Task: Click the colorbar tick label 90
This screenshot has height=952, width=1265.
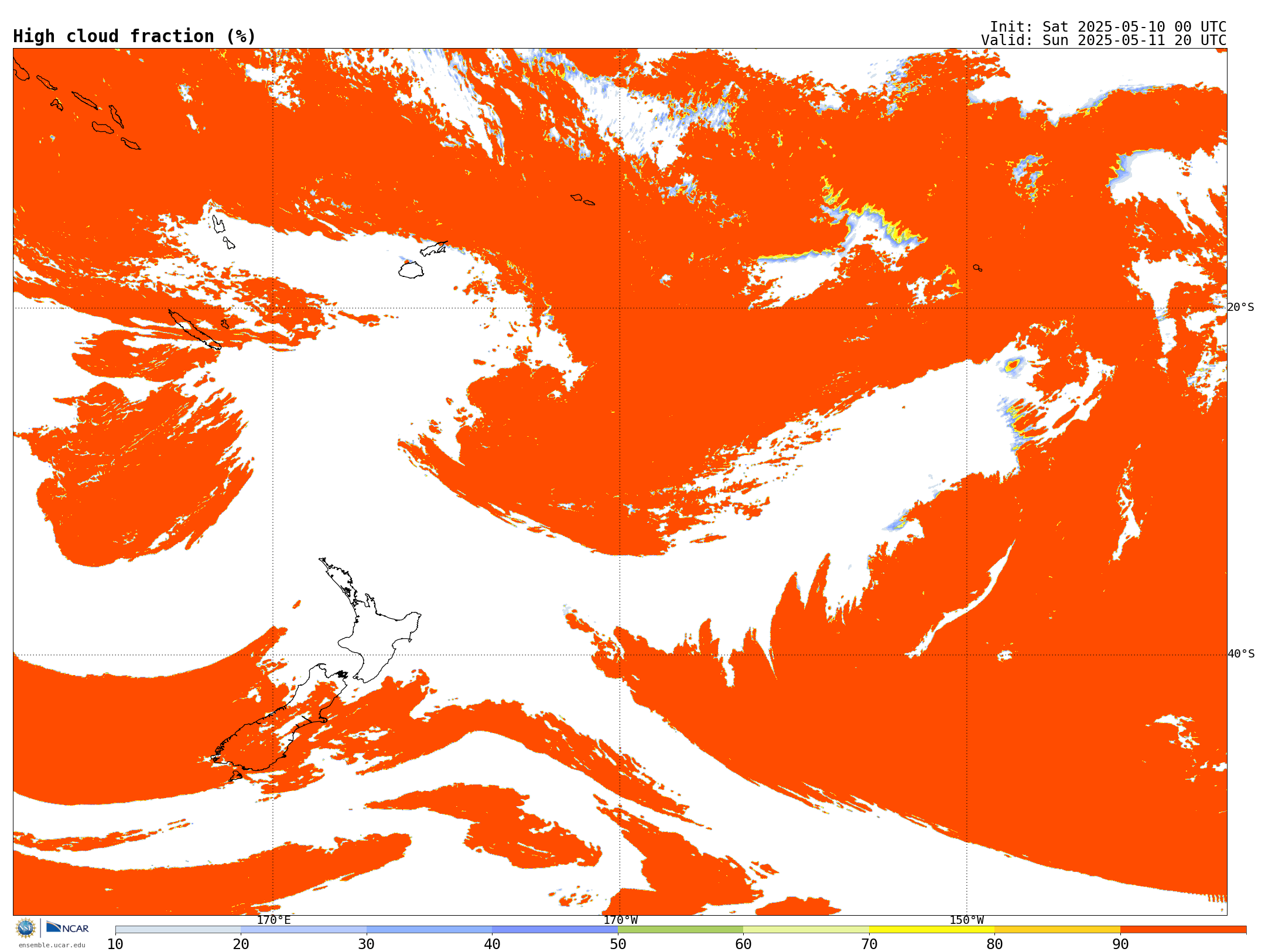Action: tap(1120, 944)
